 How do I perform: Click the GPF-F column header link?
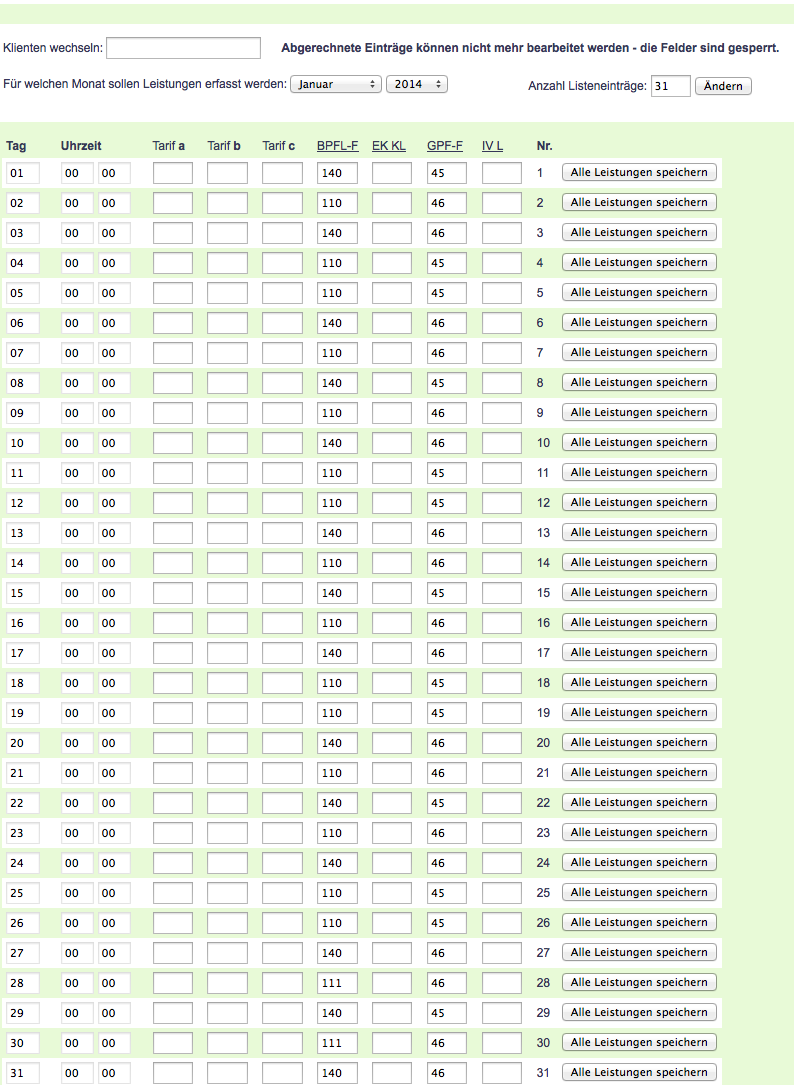pyautogui.click(x=445, y=146)
